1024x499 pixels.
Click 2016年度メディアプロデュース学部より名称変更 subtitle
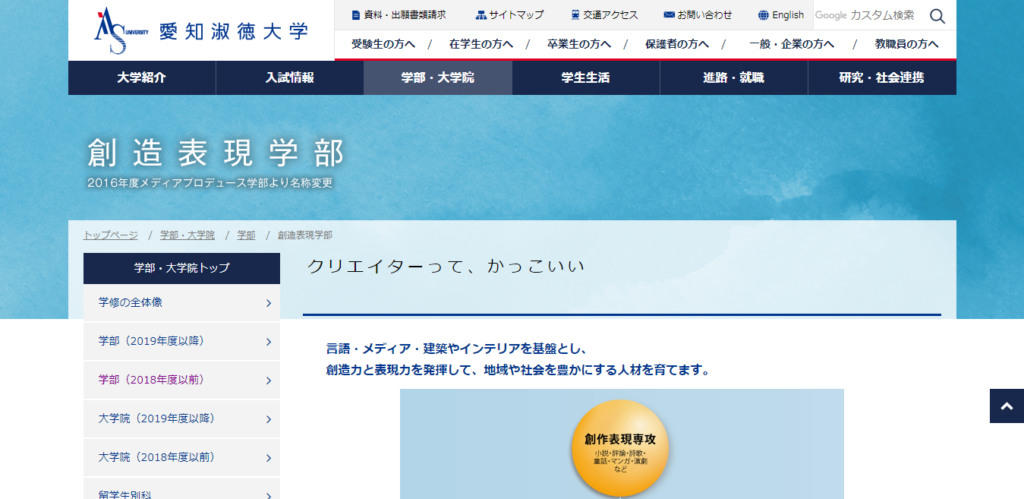[x=210, y=184]
